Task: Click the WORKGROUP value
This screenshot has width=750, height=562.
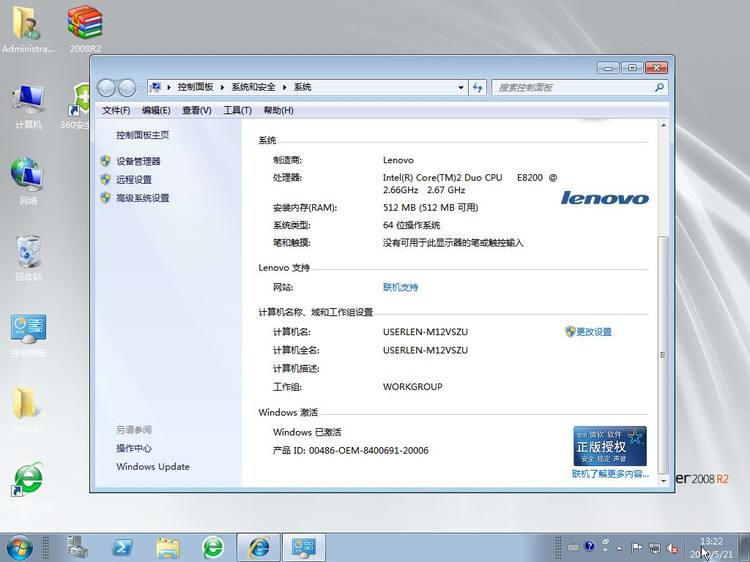Action: (x=412, y=386)
